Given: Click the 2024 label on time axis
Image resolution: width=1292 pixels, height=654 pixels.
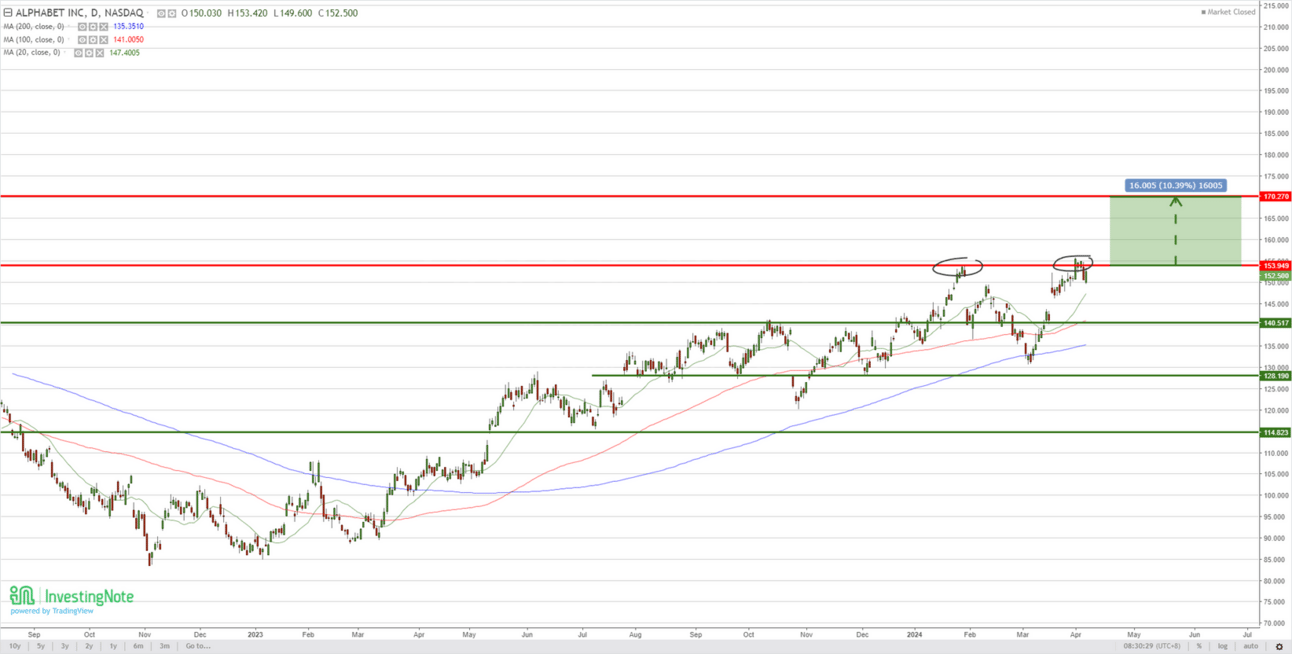Looking at the screenshot, I should coord(916,633).
